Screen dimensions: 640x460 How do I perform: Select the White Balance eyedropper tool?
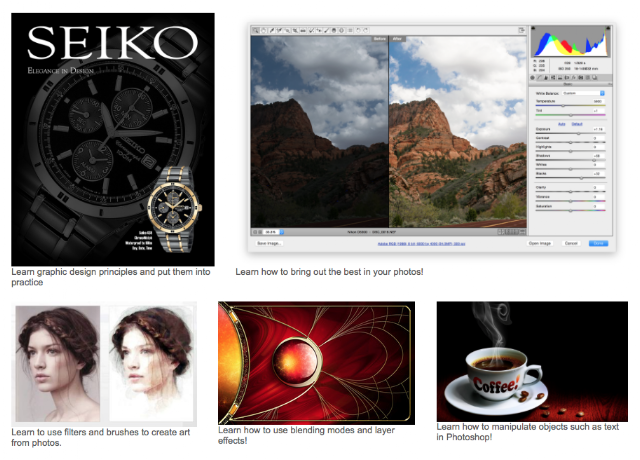271,31
